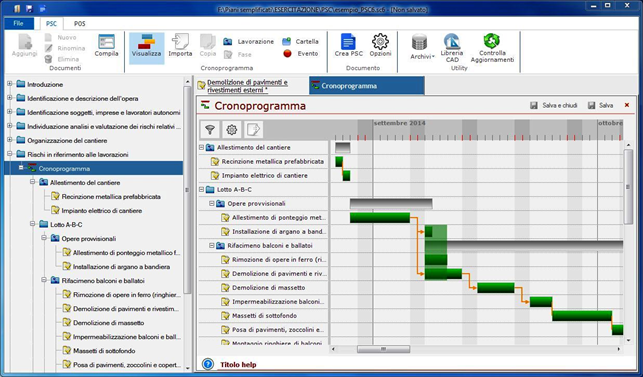Collapse Lotto A-B-C in left tree
The width and height of the screenshot is (643, 377).
(x=32, y=224)
